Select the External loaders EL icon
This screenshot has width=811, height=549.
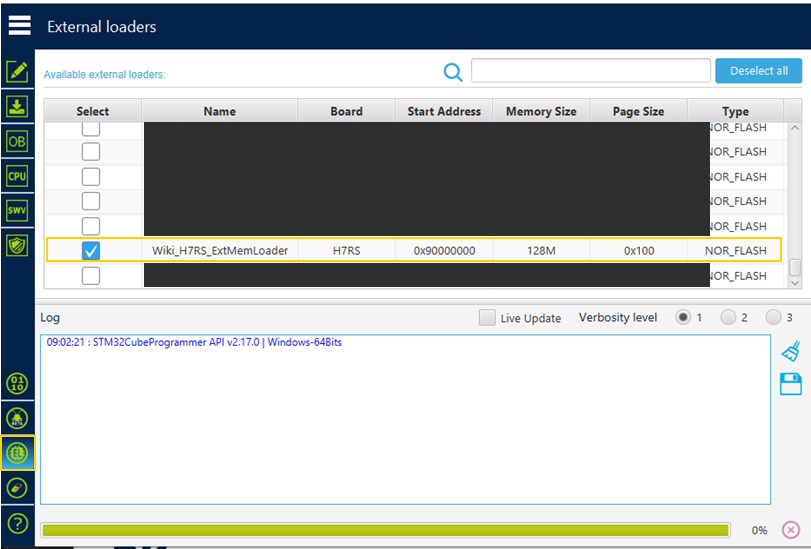coord(17,453)
